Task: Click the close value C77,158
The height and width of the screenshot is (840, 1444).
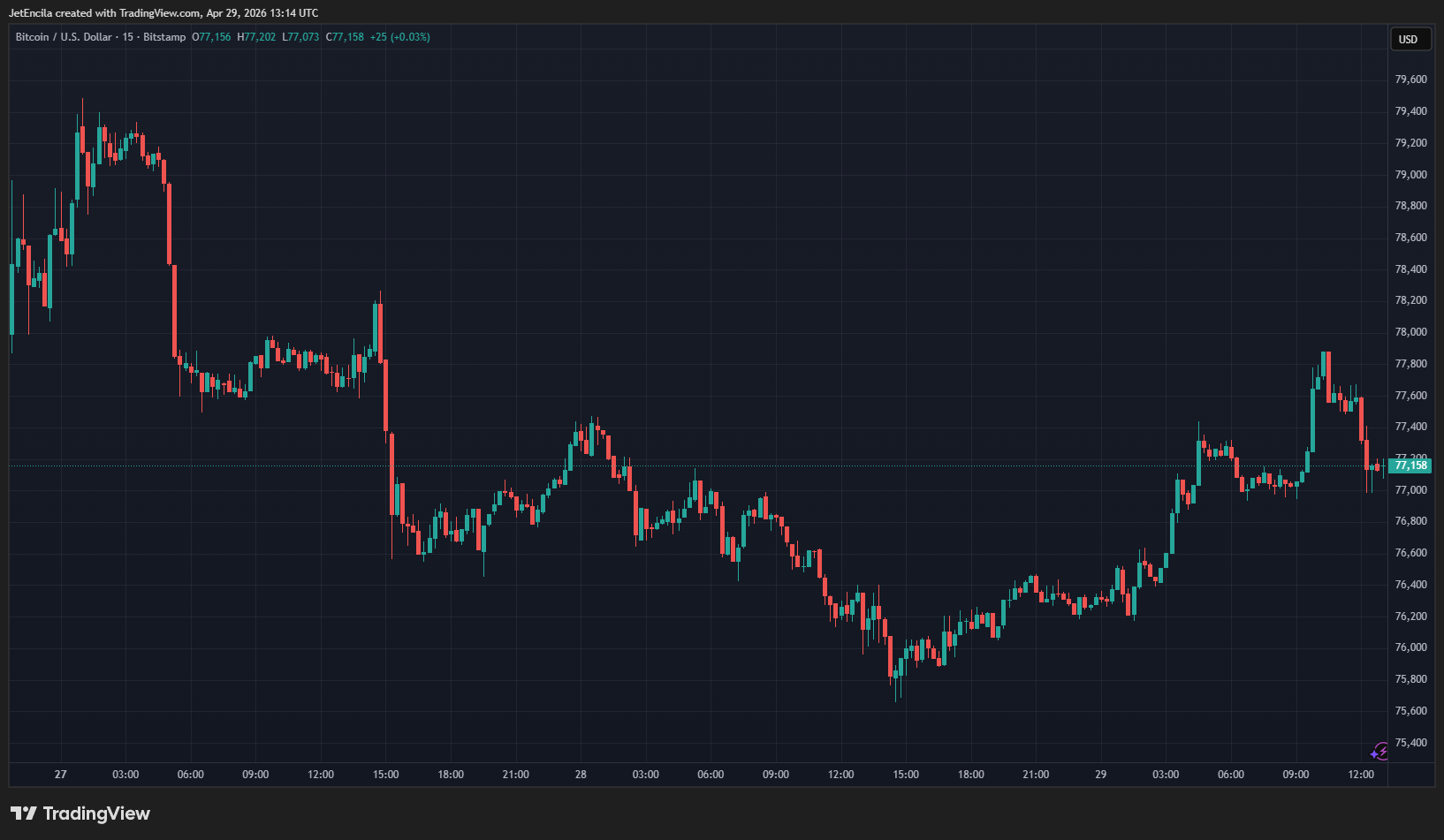Action: pos(345,37)
